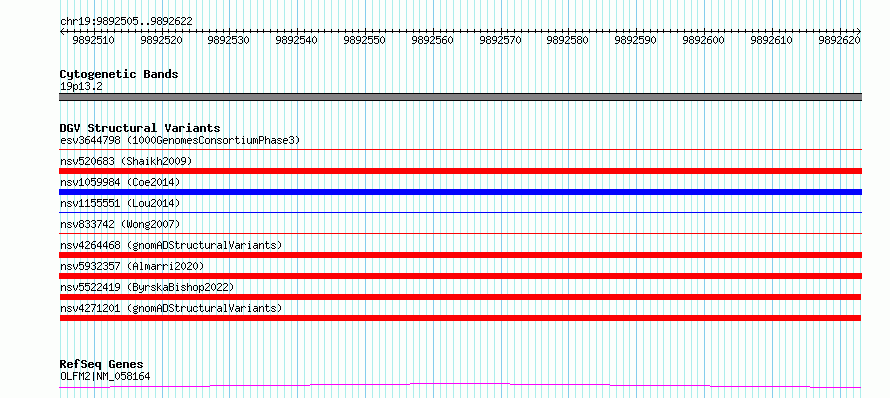Click the RefSeq Genes track title
The image size is (890, 398).
101,365
